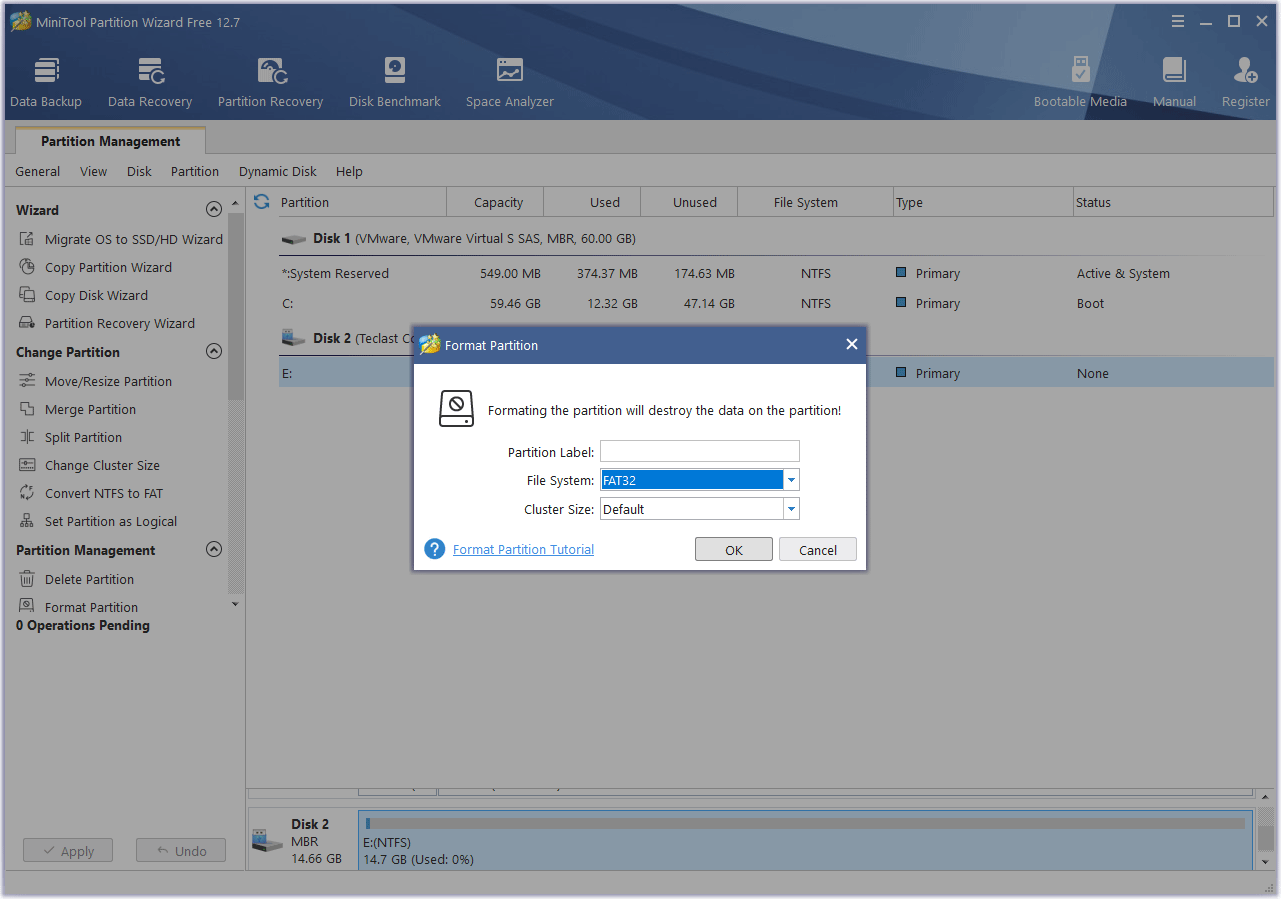Open the Space Analyzer tool

point(510,82)
